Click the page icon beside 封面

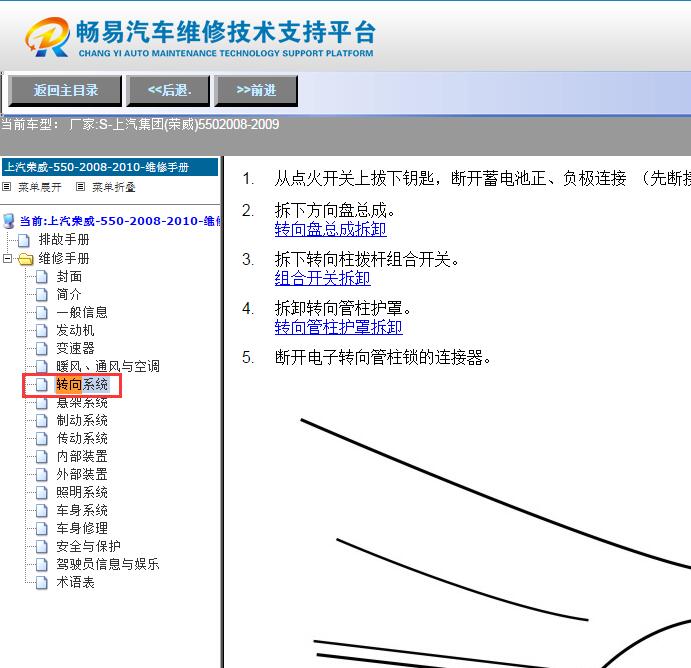41,277
